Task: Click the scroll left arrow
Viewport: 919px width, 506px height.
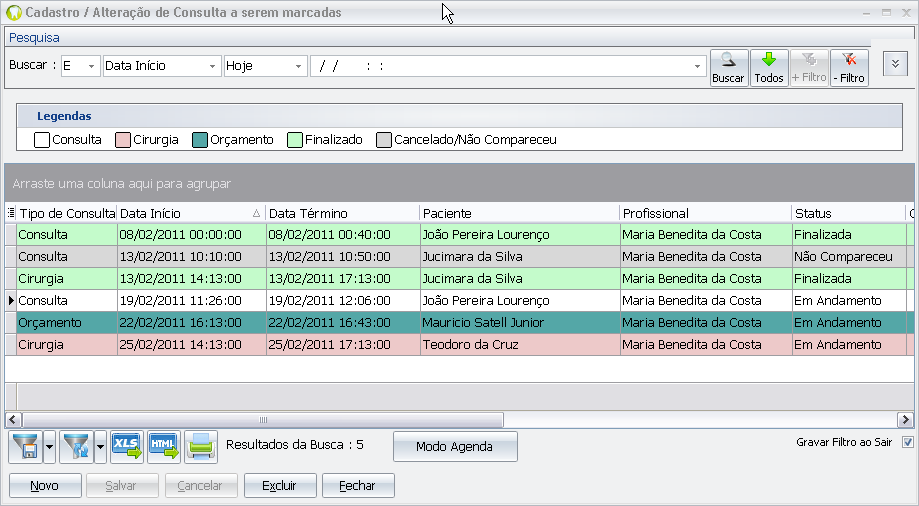Action: click(13, 420)
